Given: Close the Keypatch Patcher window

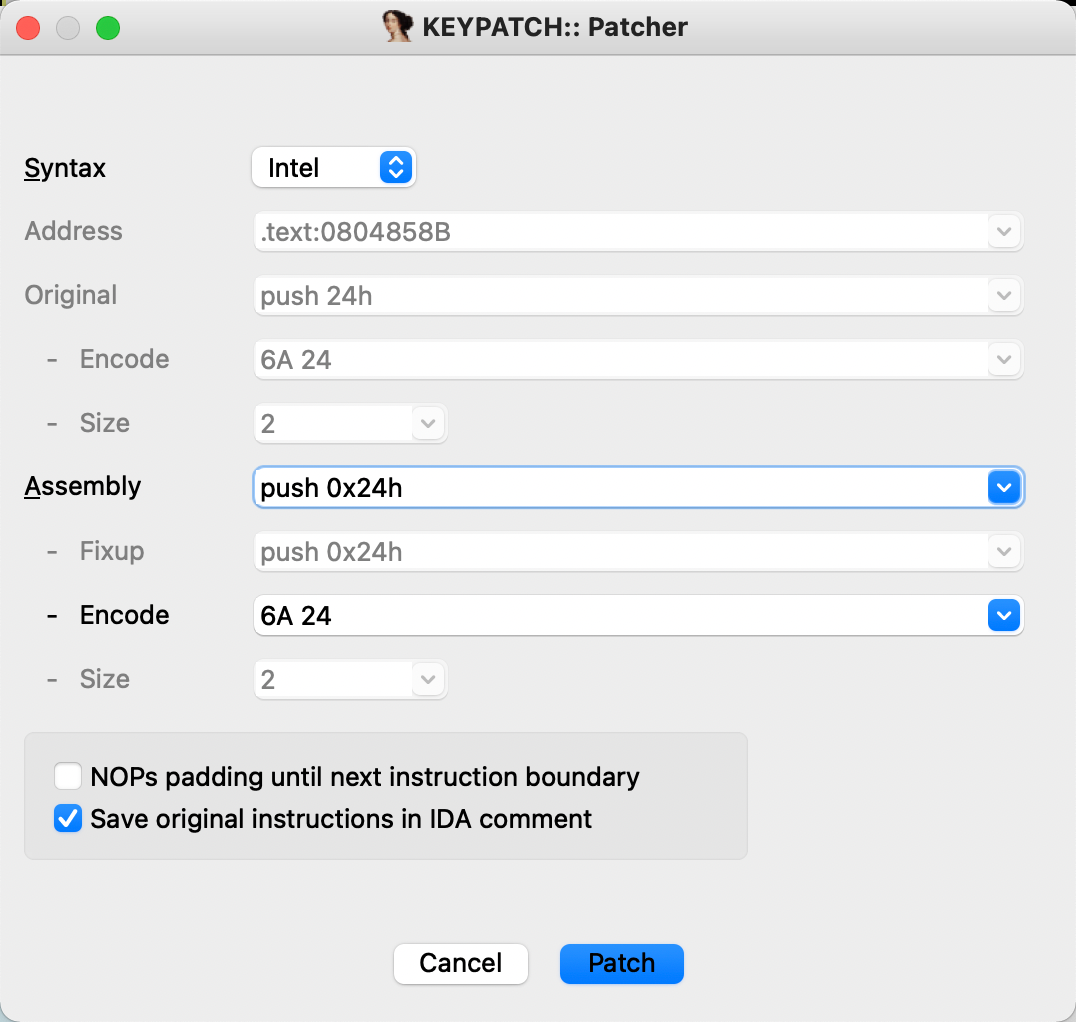Looking at the screenshot, I should (28, 28).
